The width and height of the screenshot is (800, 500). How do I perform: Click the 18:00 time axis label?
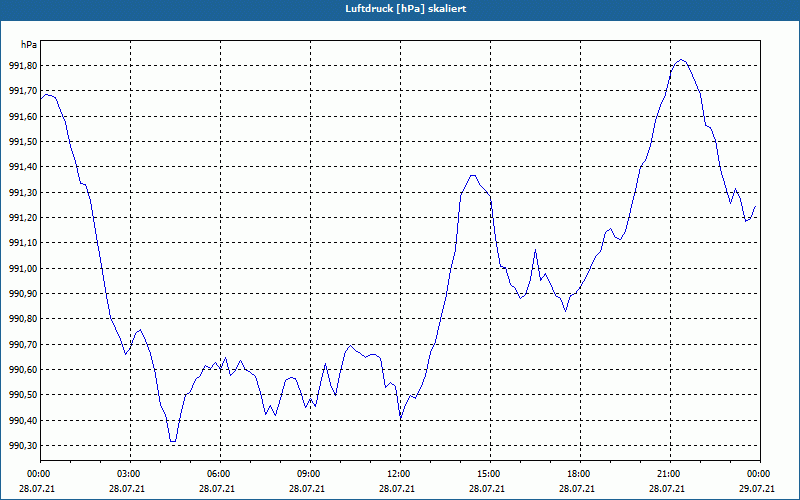pyautogui.click(x=580, y=474)
